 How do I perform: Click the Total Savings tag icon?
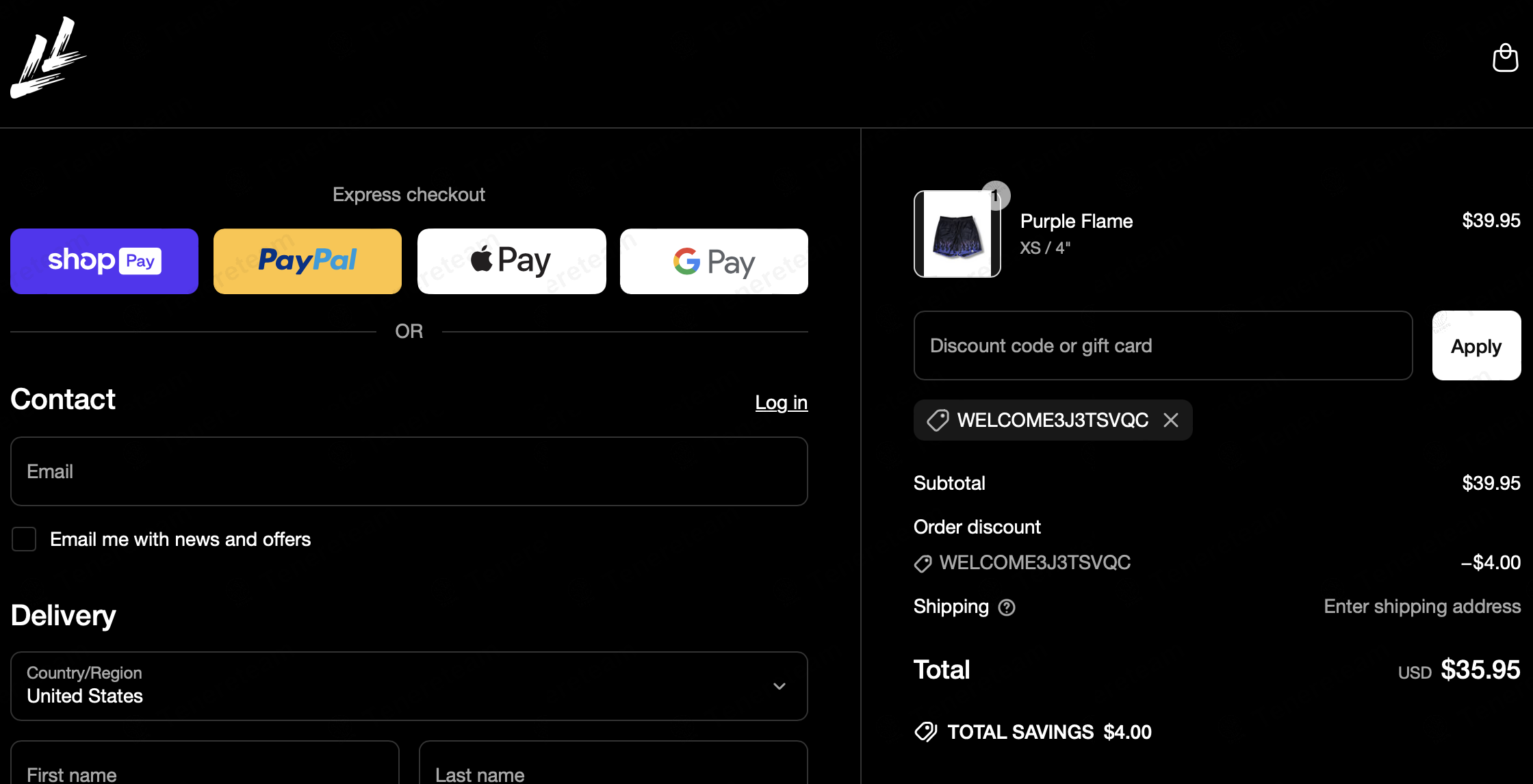coord(926,732)
